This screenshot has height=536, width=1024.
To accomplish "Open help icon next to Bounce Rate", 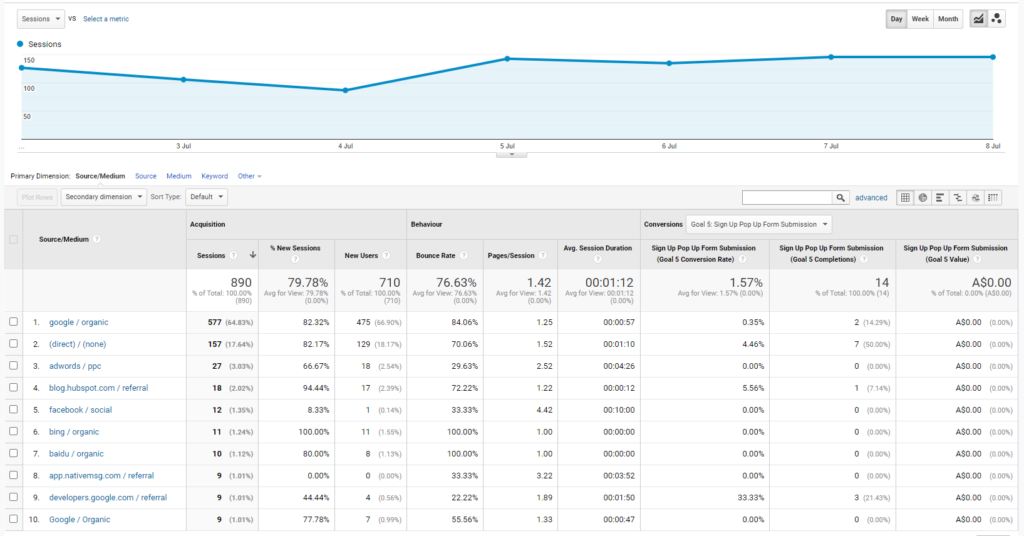I will pyautogui.click(x=463, y=255).
